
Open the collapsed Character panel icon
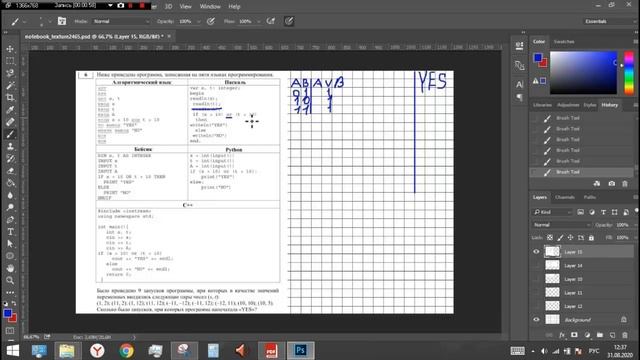pyautogui.click(x=519, y=84)
